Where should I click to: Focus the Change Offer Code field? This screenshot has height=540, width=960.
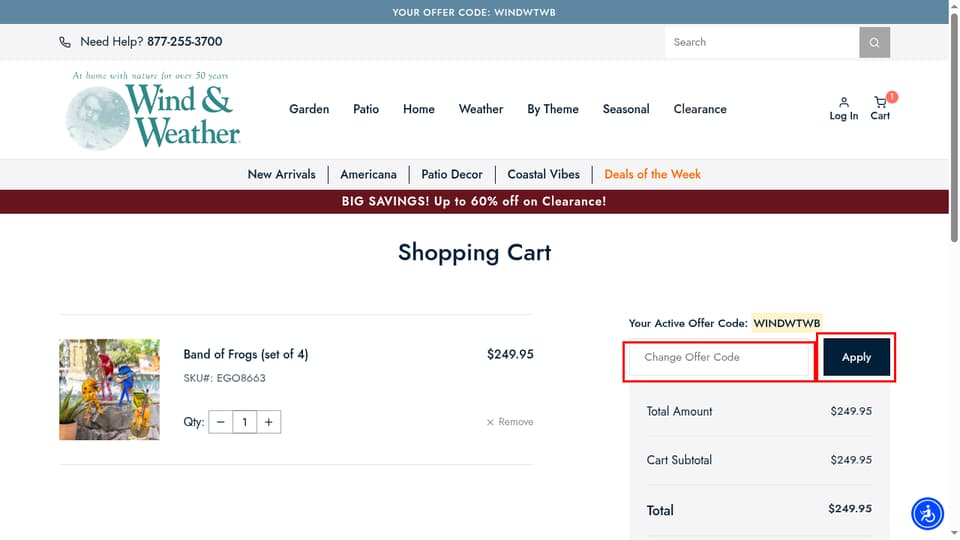(719, 357)
